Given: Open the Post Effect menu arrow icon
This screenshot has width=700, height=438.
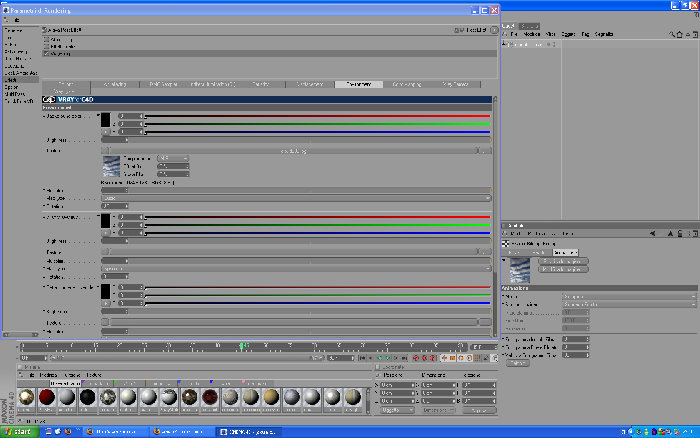Looking at the screenshot, I should 494,30.
